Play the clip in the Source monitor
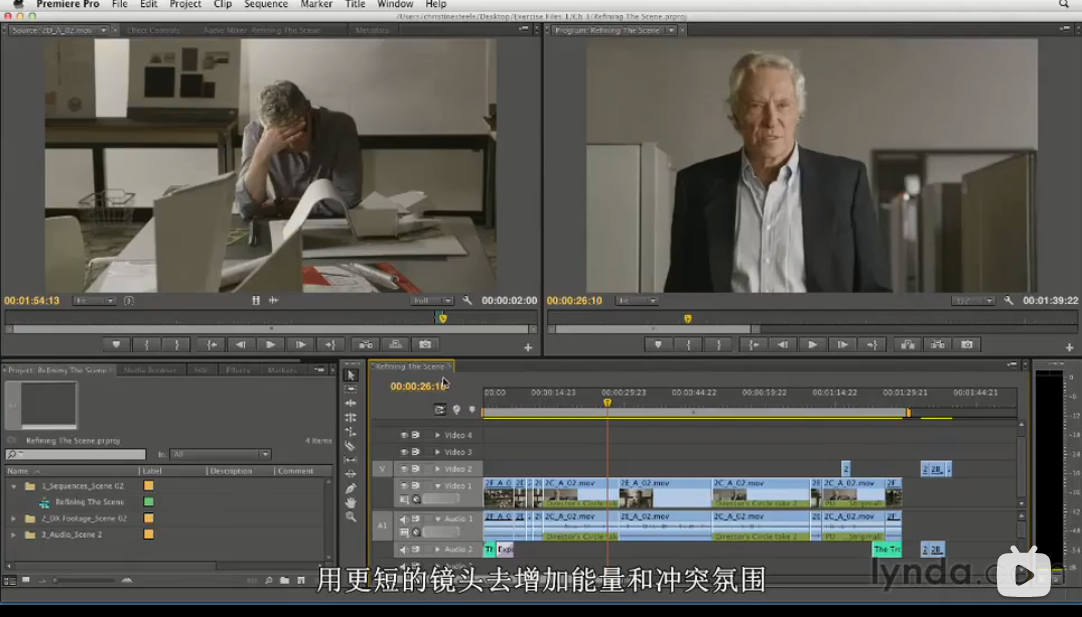The width and height of the screenshot is (1082, 617). [x=270, y=344]
